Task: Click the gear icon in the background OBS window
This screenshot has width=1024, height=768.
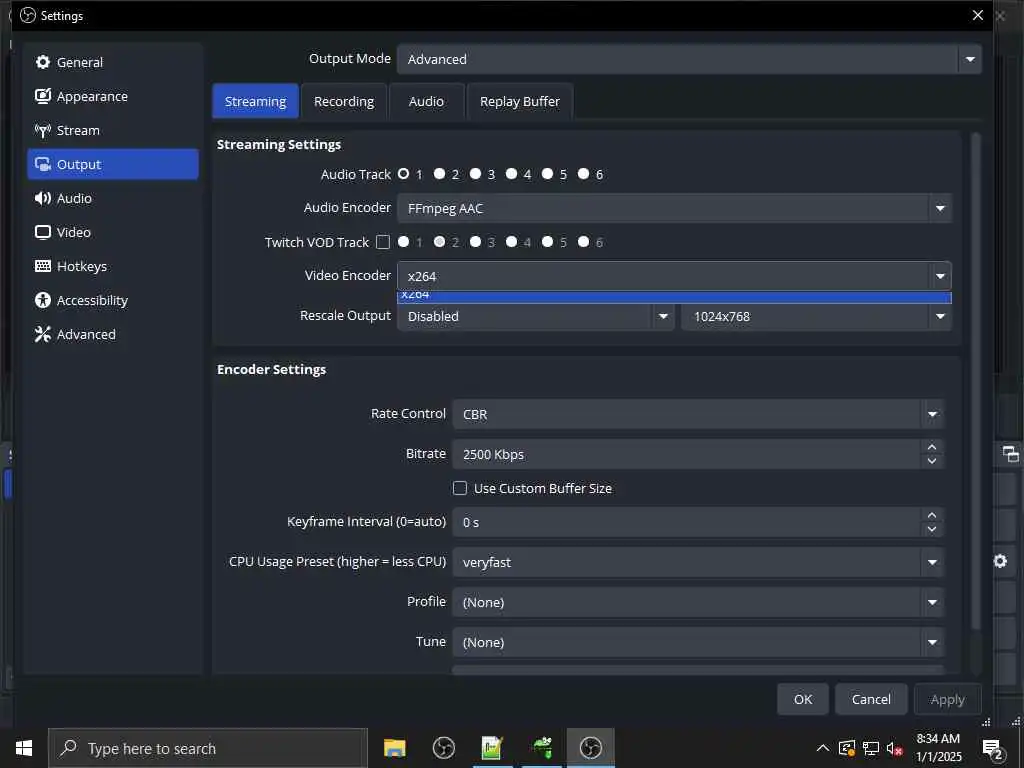Action: point(1000,561)
